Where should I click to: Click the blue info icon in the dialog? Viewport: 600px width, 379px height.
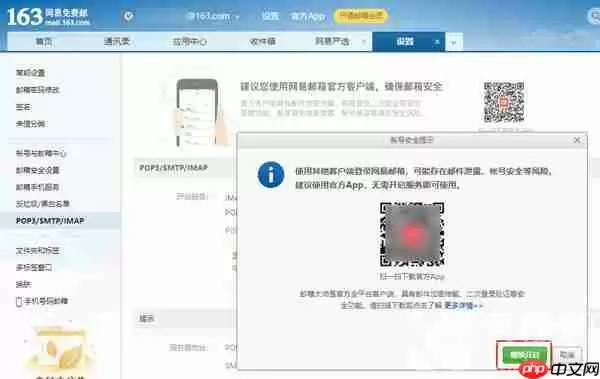pyautogui.click(x=271, y=175)
